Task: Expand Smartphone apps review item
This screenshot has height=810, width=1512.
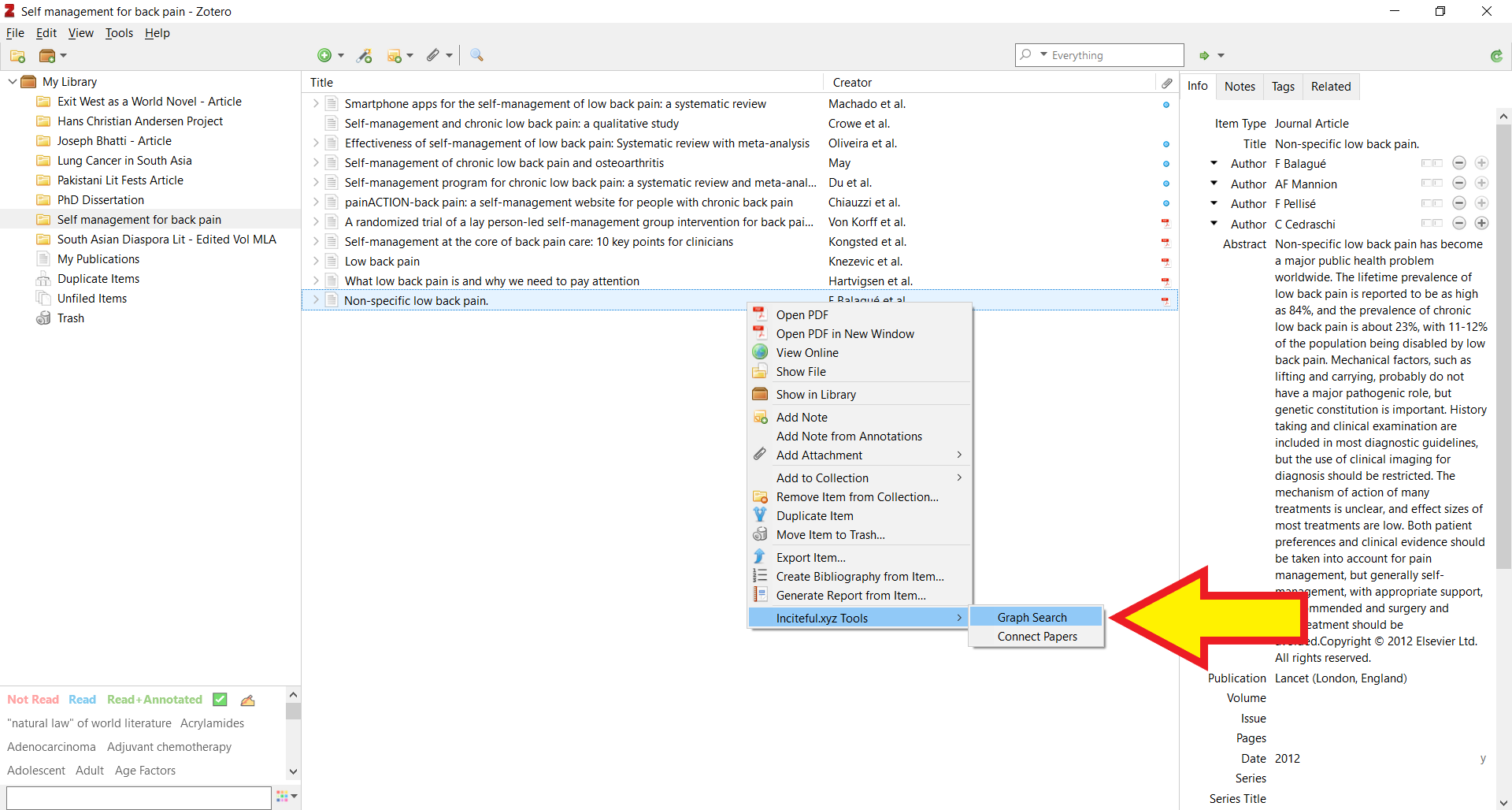Action: click(x=316, y=104)
